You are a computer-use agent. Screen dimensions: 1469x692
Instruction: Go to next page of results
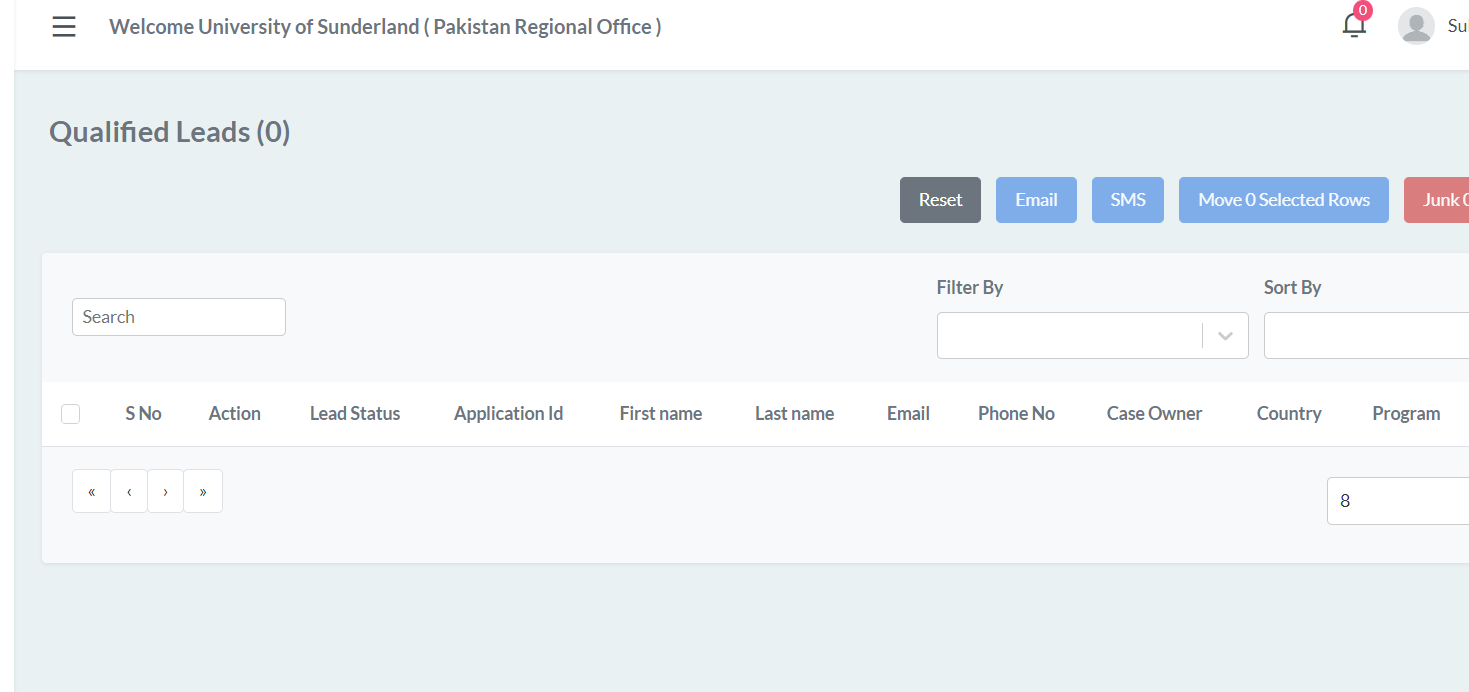click(x=165, y=491)
